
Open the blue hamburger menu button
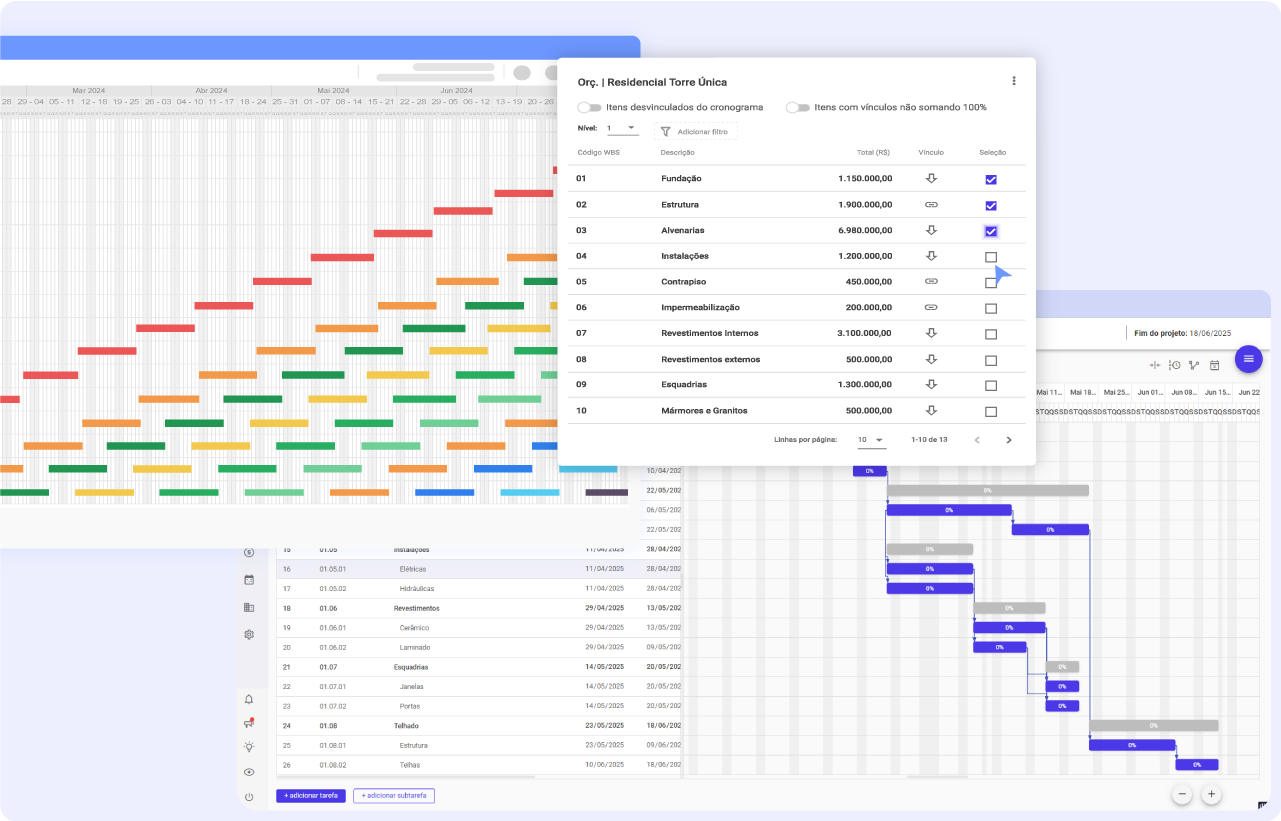click(1249, 359)
